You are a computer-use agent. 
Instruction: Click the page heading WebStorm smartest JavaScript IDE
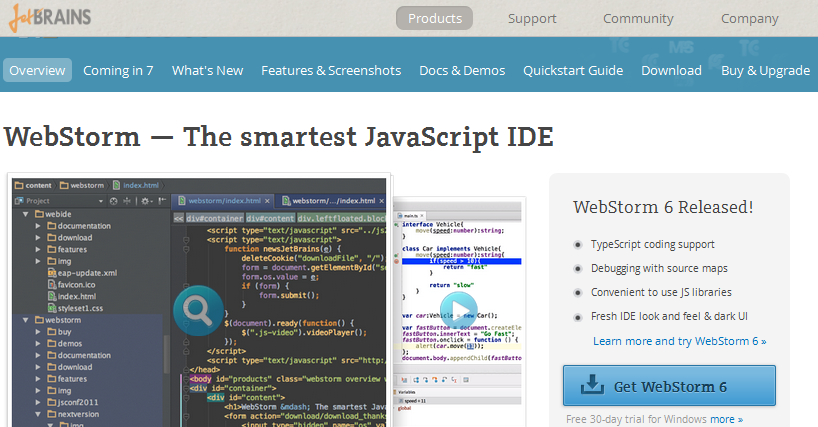click(x=279, y=137)
